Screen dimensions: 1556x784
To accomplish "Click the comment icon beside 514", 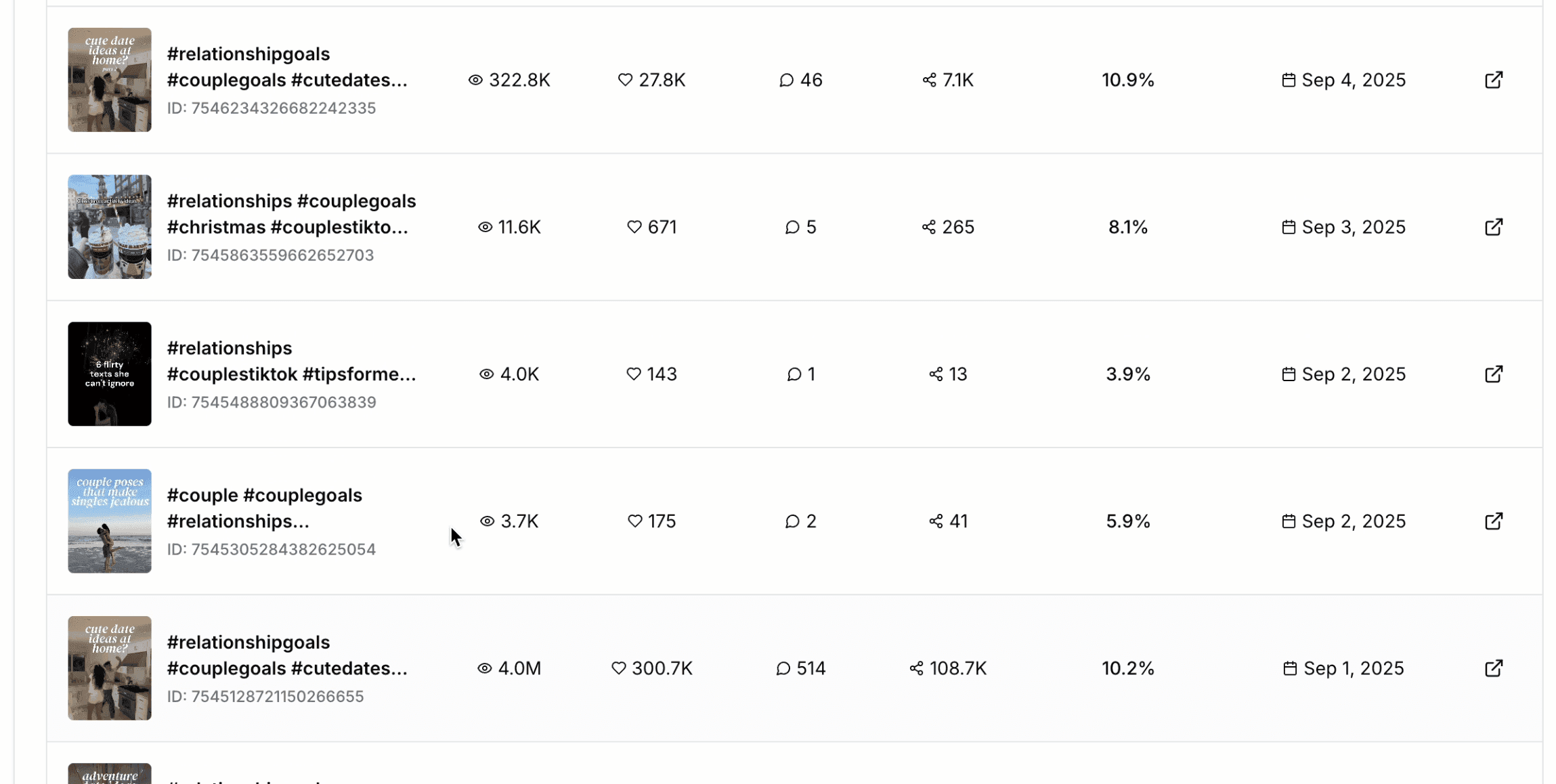I will [x=783, y=668].
